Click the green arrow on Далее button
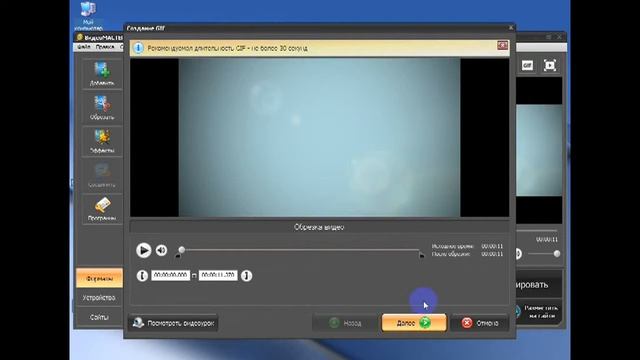This screenshot has width=640, height=360. pyautogui.click(x=425, y=323)
